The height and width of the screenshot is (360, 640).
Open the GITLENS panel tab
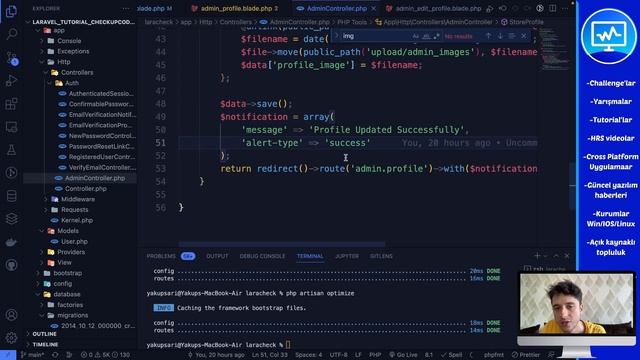(x=381, y=256)
